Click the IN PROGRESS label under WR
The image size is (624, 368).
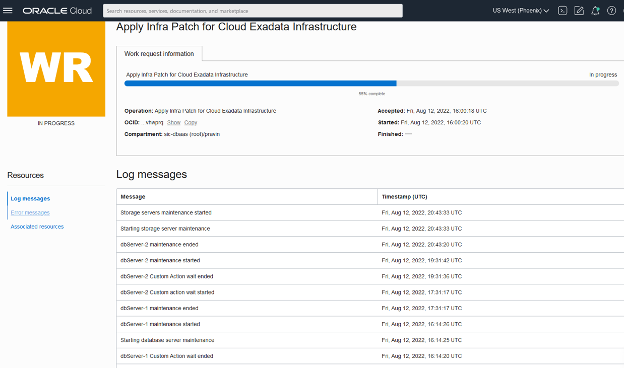[56, 123]
